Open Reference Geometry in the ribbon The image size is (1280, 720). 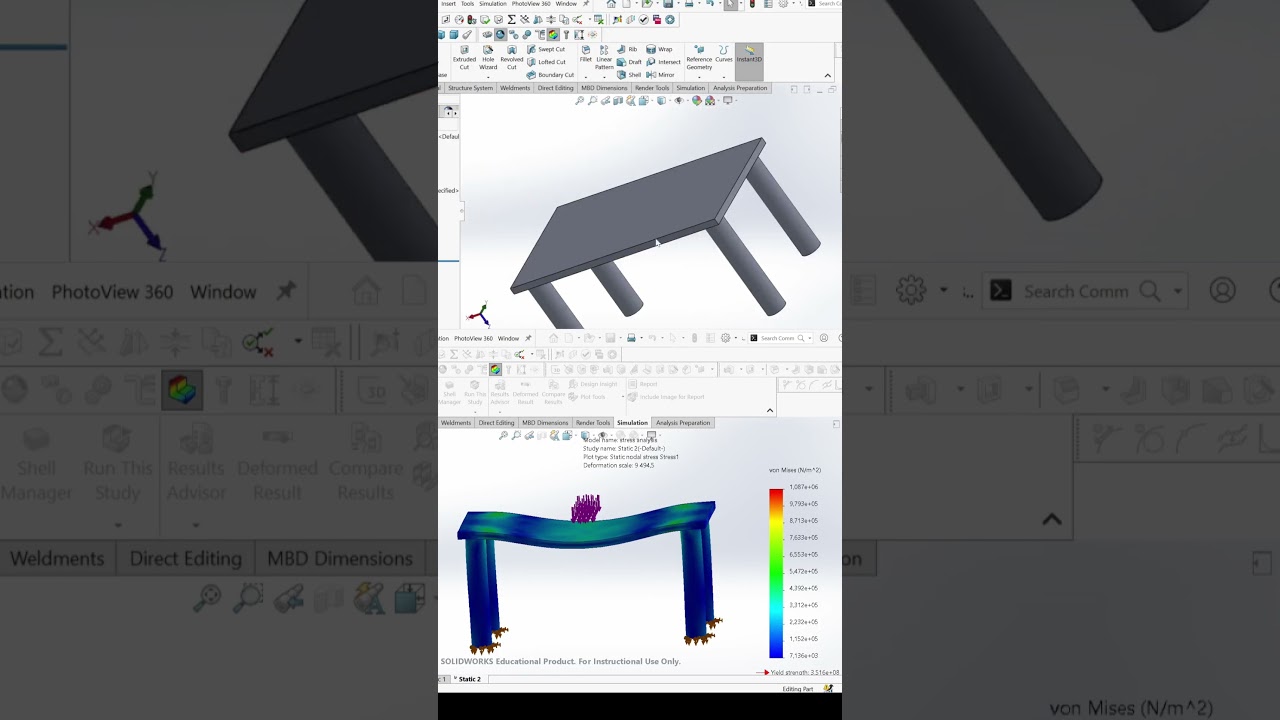pyautogui.click(x=699, y=58)
